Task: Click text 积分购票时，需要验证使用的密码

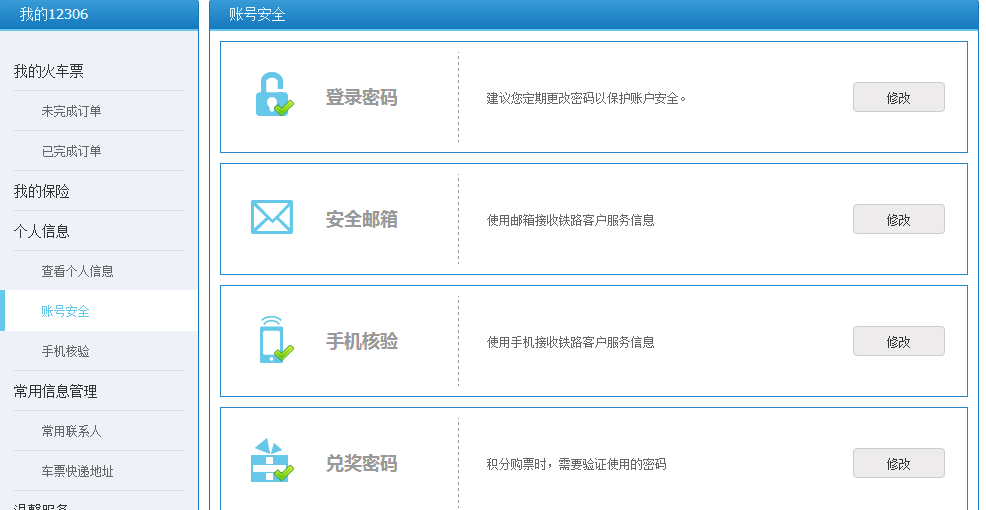Action: tap(576, 464)
